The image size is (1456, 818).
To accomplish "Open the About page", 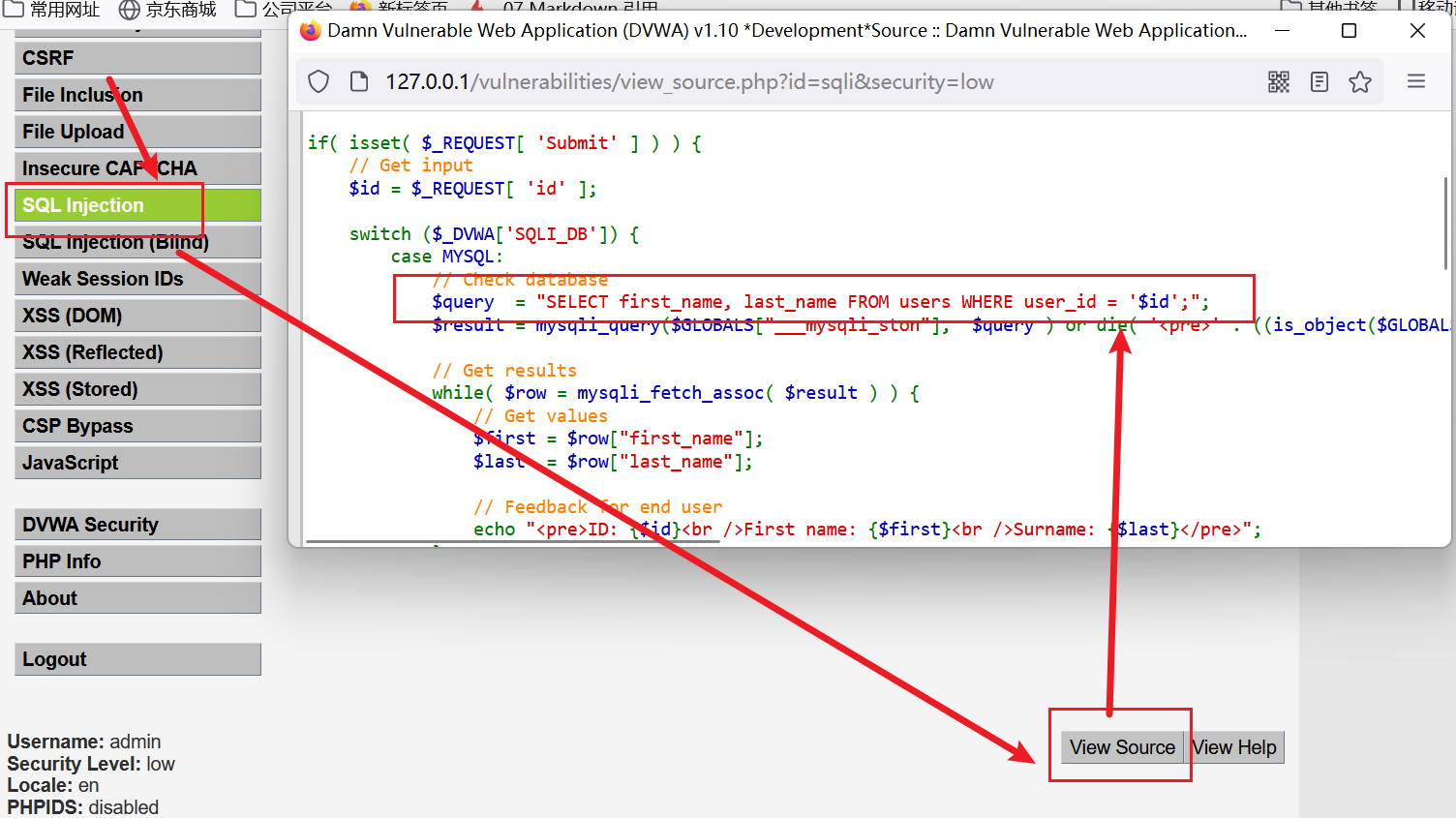I will [137, 598].
